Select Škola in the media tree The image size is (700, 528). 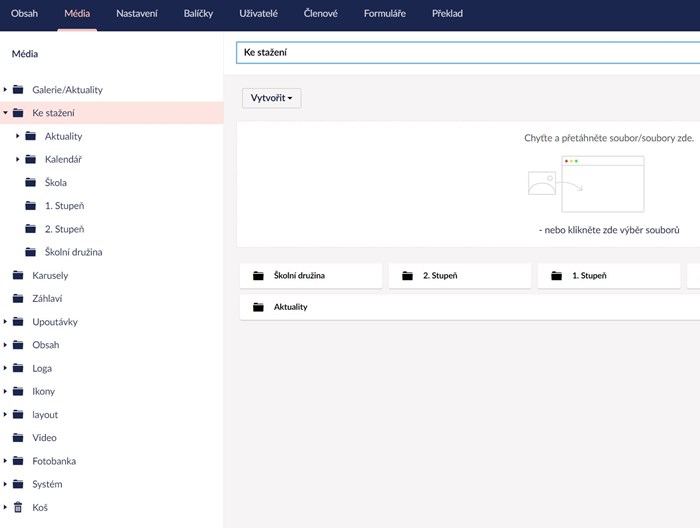[x=56, y=183]
